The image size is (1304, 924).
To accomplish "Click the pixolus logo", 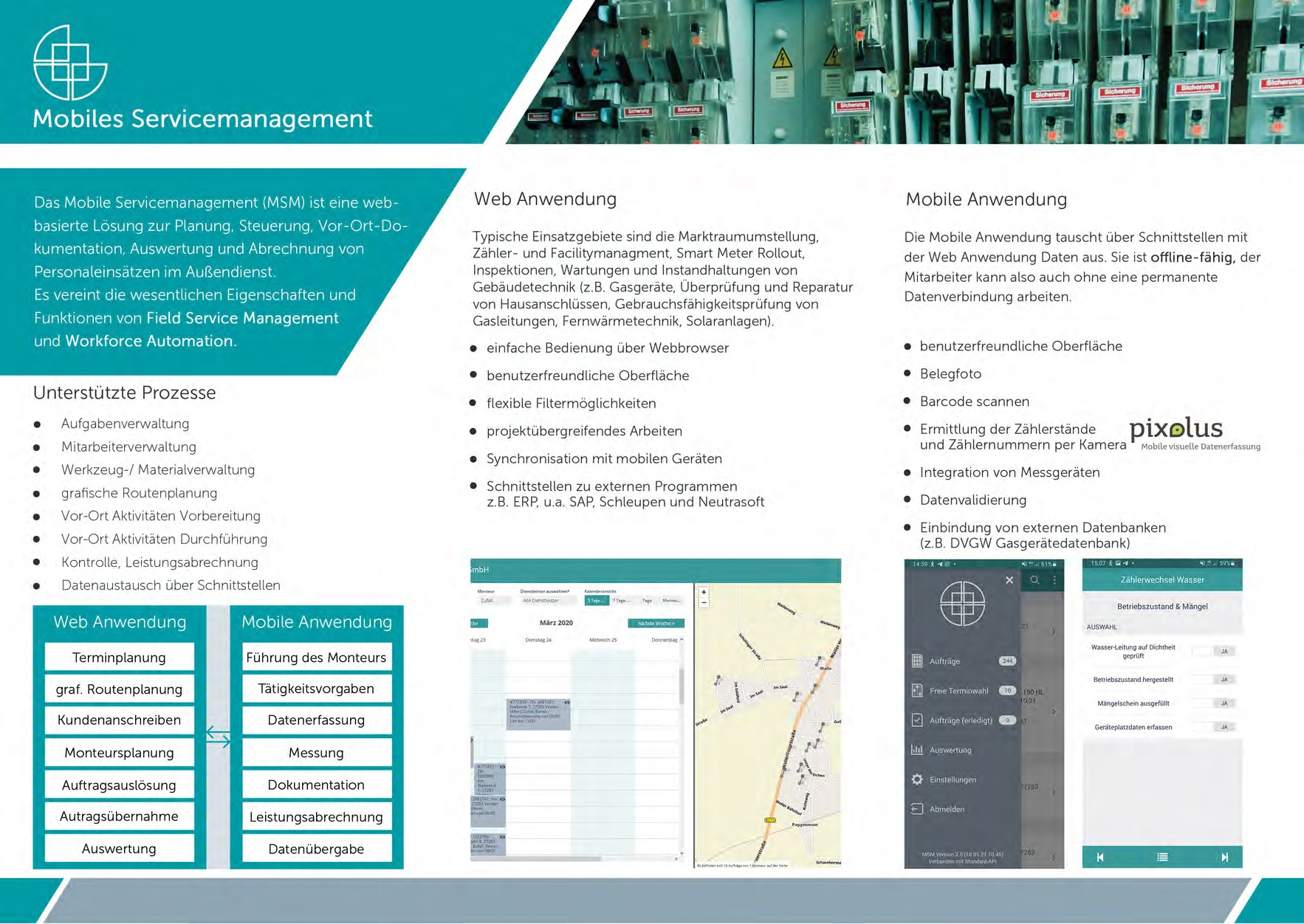I will point(1195,434).
